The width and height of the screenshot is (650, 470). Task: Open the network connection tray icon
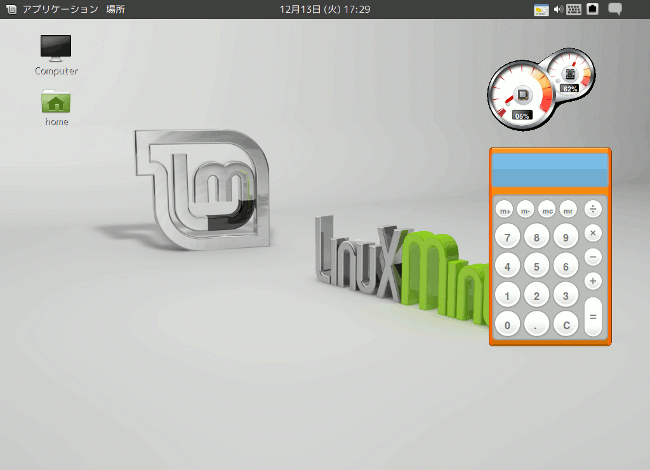593,9
